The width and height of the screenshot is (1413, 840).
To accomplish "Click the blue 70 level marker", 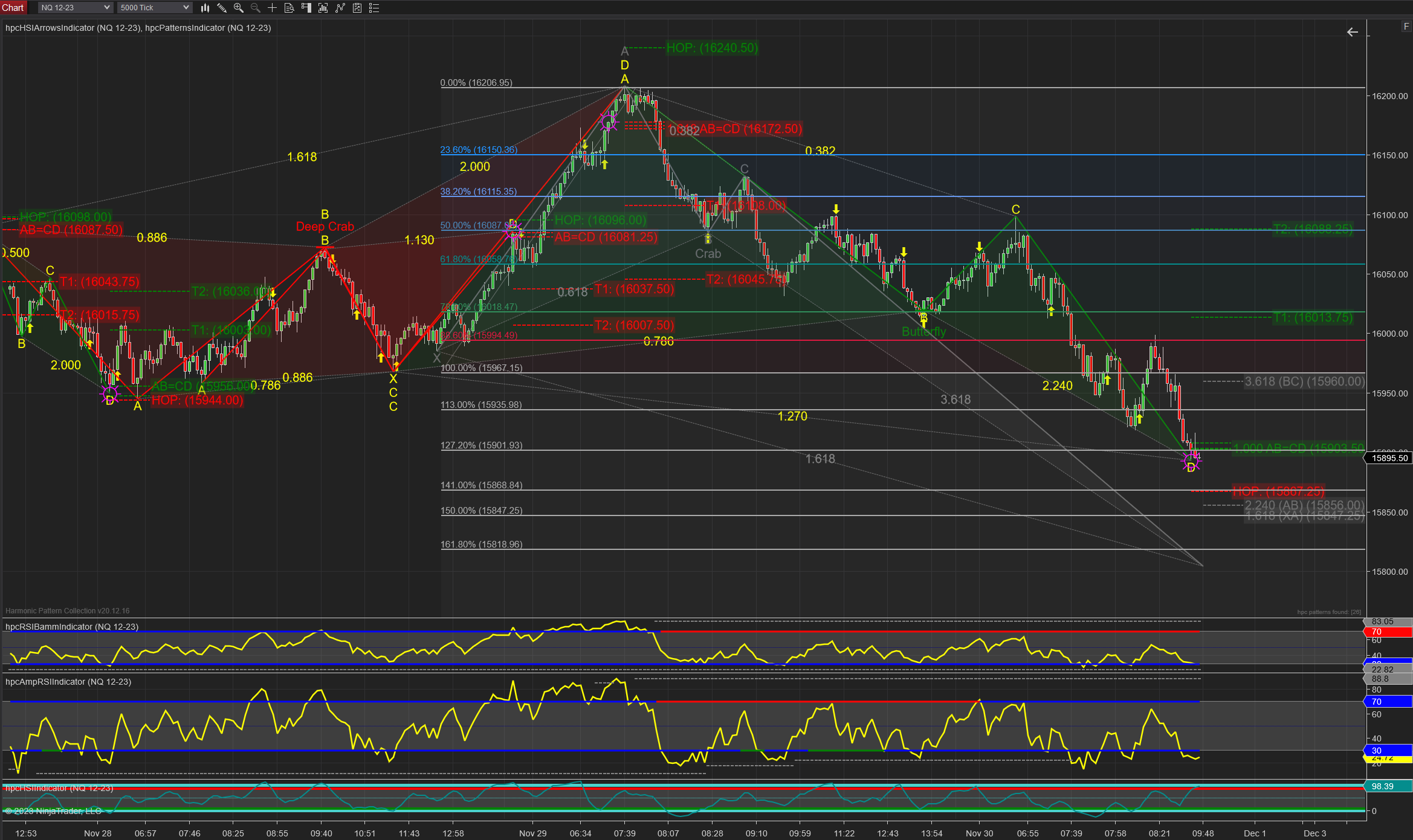I will [x=1388, y=702].
